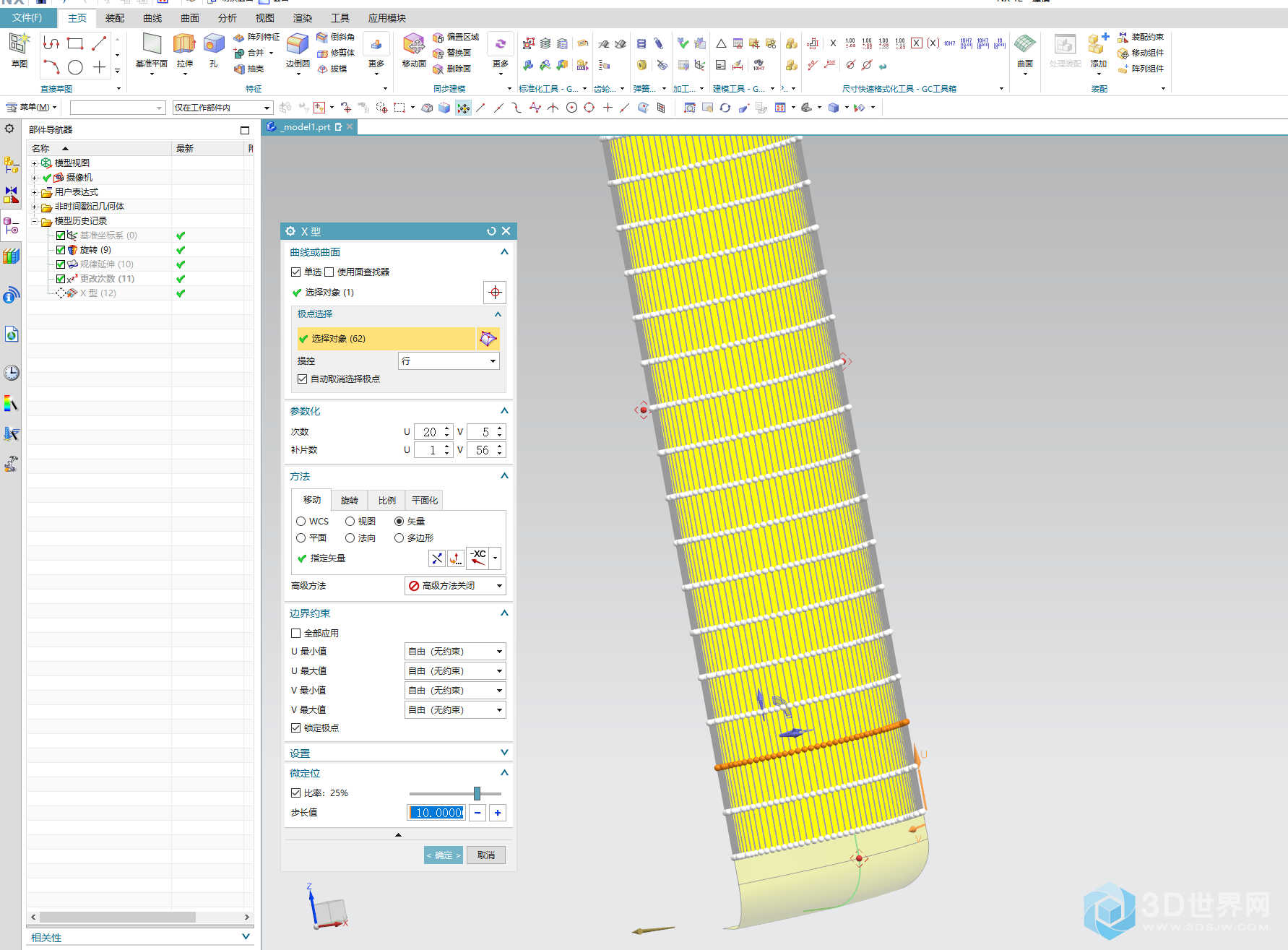Select the 视图 radio button
Viewport: 1288px width, 950px height.
coord(350,521)
